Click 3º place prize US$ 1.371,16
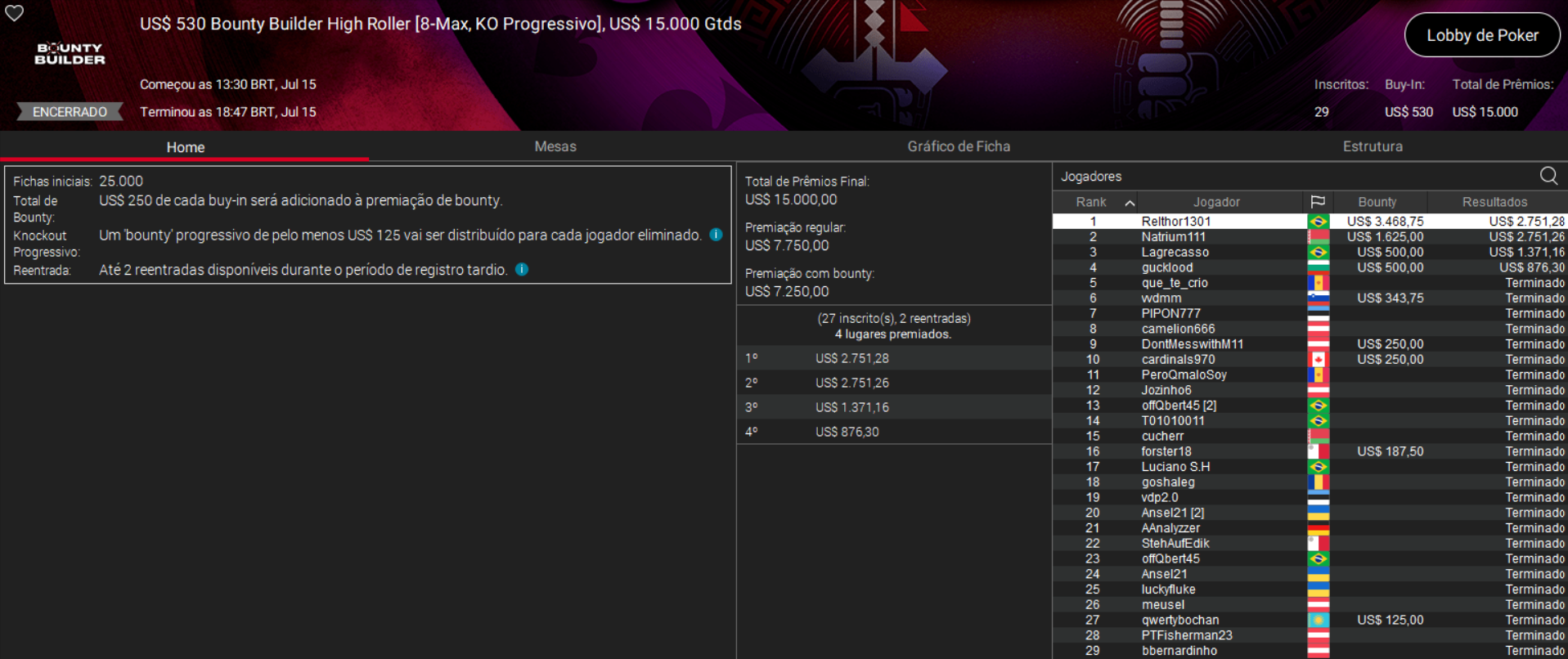 [852, 407]
